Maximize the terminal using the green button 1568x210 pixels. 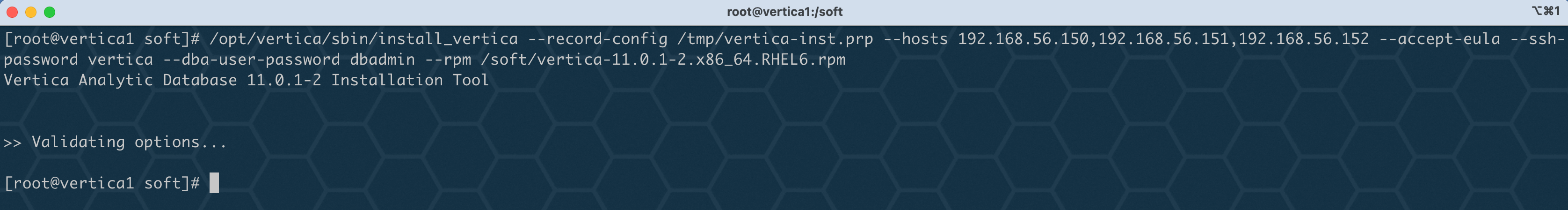pyautogui.click(x=50, y=12)
